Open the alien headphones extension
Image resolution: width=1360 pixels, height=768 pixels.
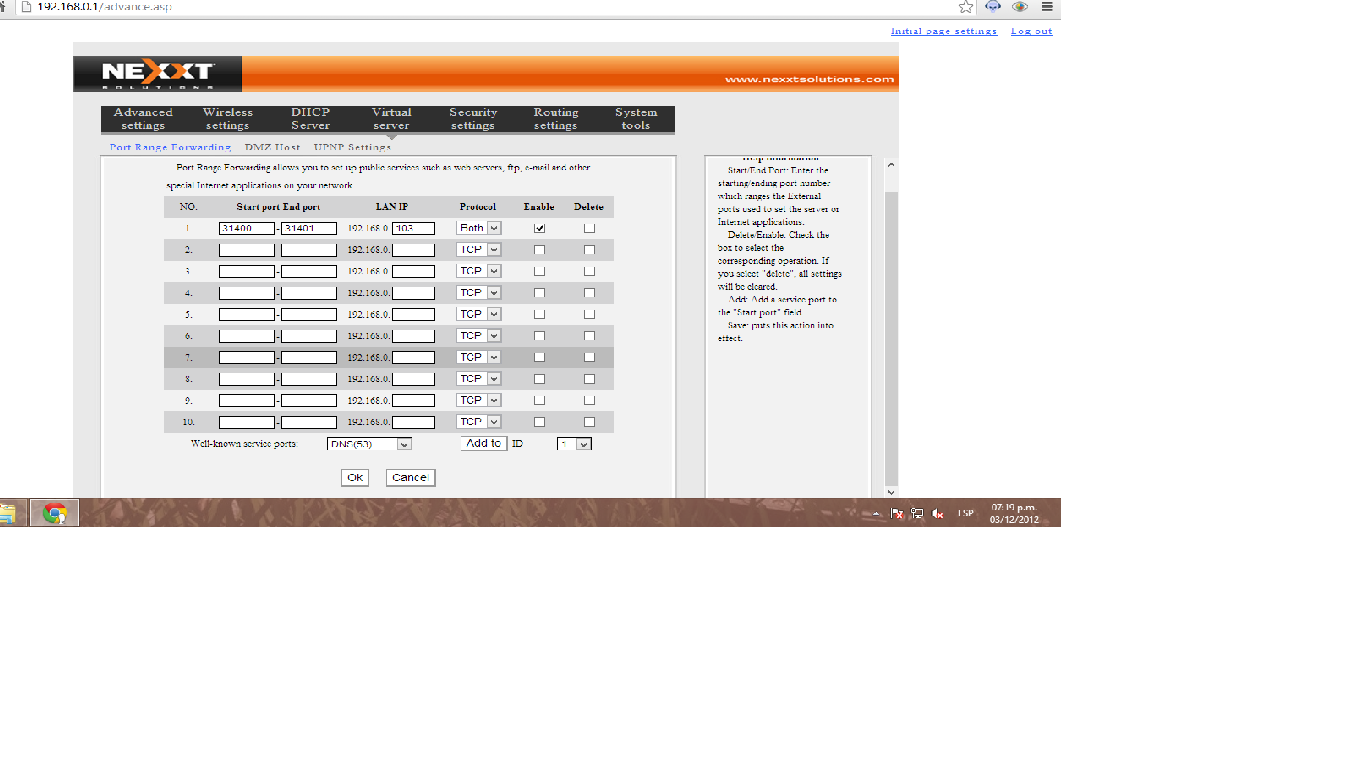point(993,7)
